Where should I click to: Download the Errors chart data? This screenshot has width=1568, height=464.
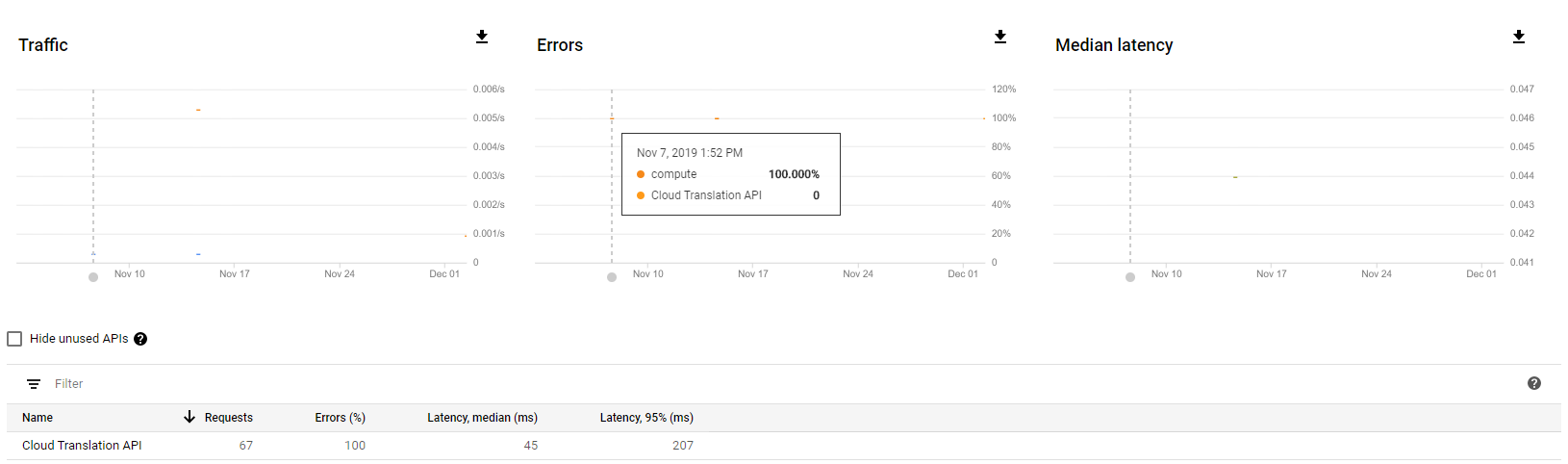click(1000, 37)
